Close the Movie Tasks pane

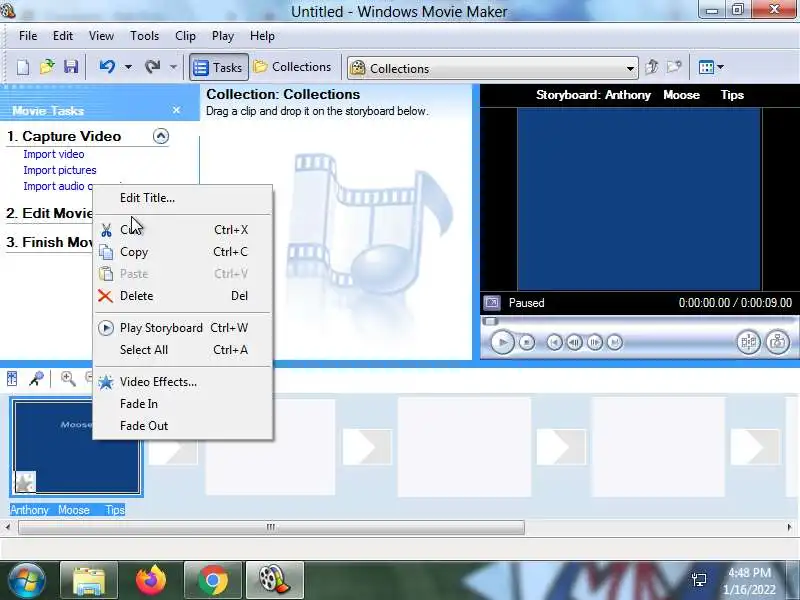[176, 110]
